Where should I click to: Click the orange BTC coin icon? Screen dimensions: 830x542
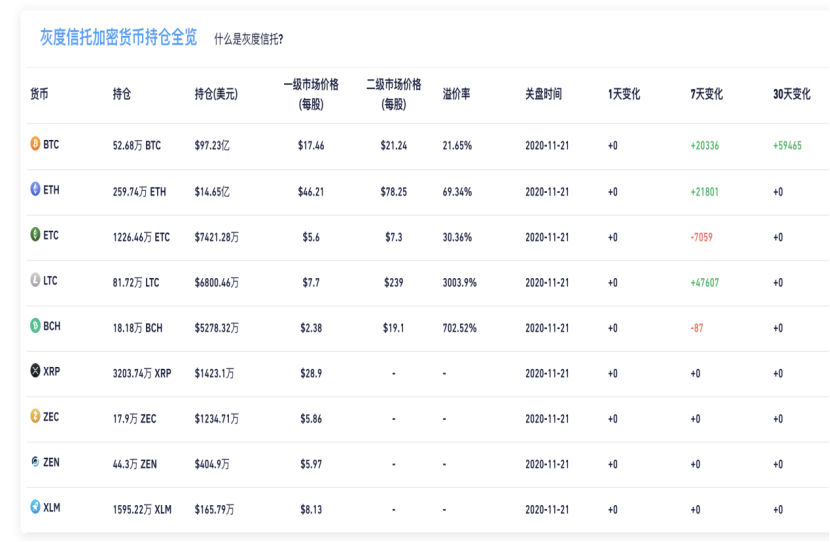35,143
